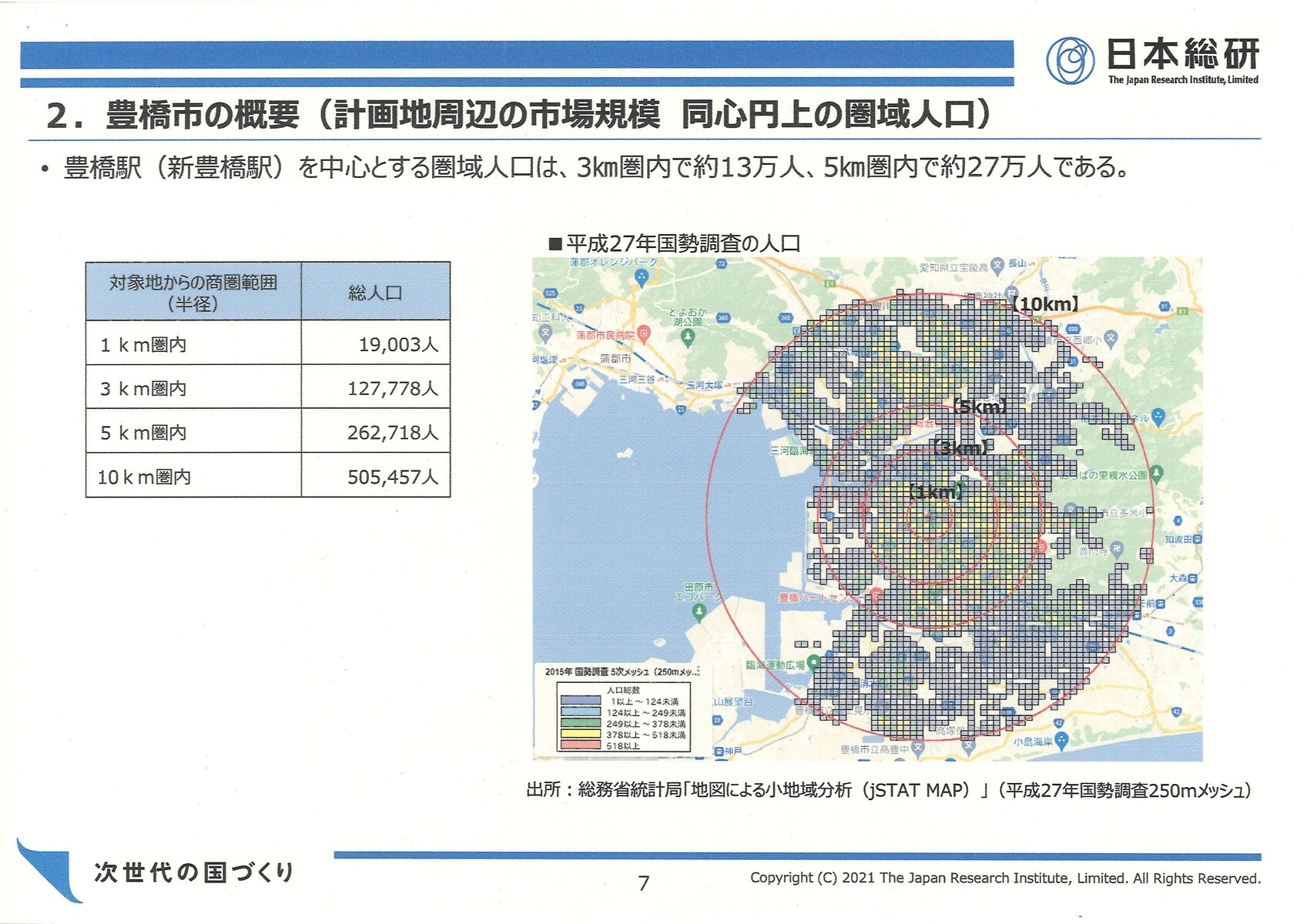The image size is (1307, 924).
Task: Click the 人口総数 legend heading
Action: pos(623,690)
